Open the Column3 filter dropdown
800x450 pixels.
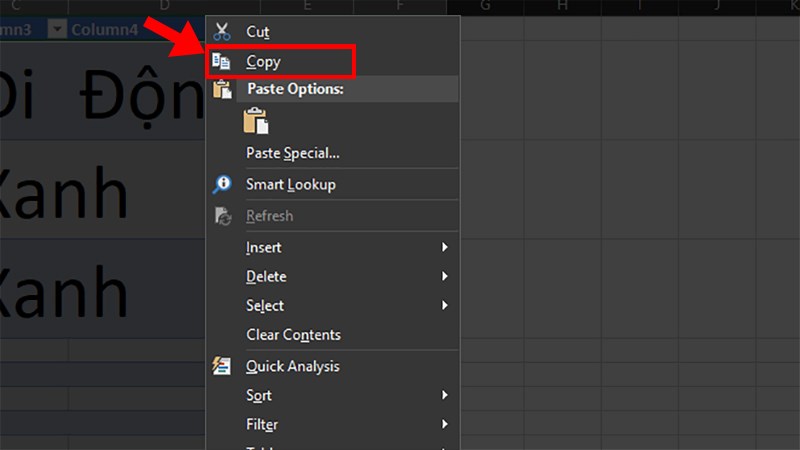57,29
